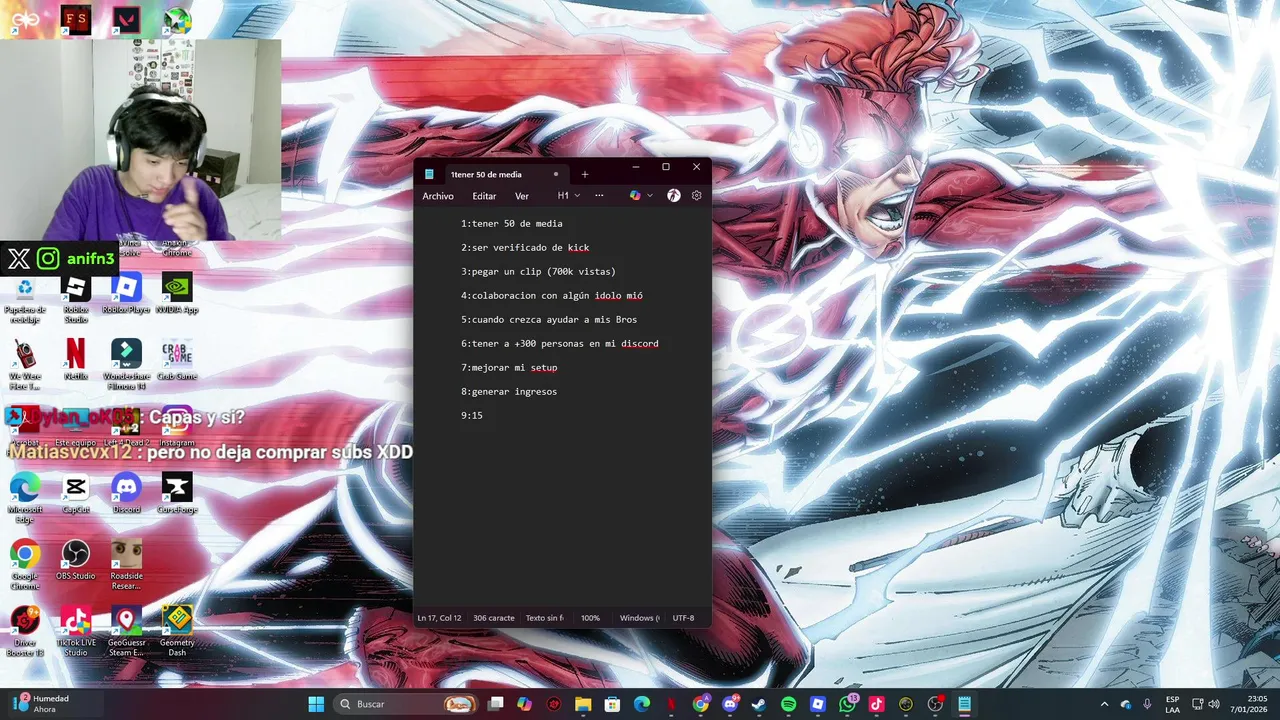1280x720 pixels.
Task: Open WhatsApp from the taskbar
Action: (x=848, y=704)
